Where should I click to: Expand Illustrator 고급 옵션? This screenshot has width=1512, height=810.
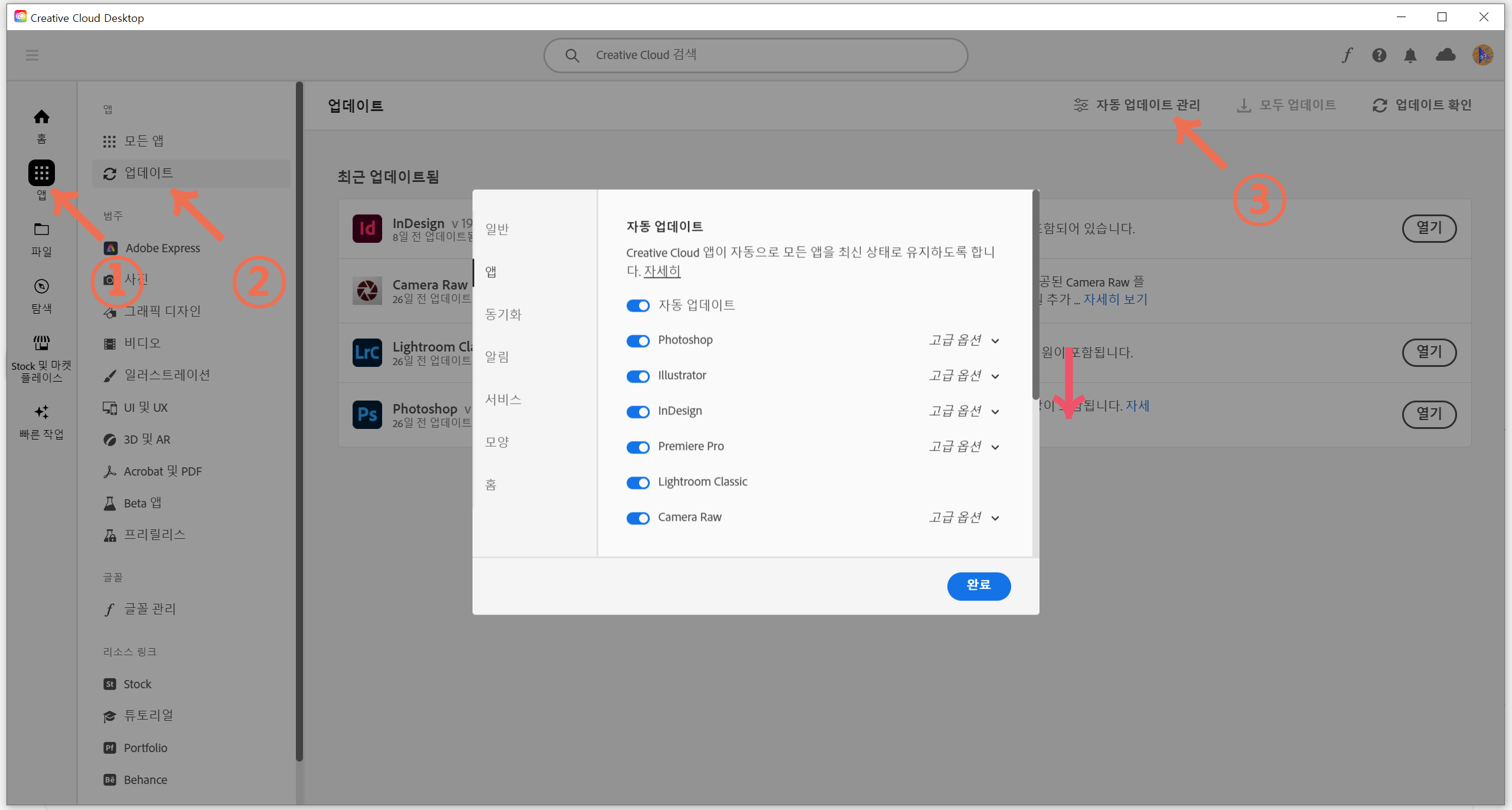[964, 376]
